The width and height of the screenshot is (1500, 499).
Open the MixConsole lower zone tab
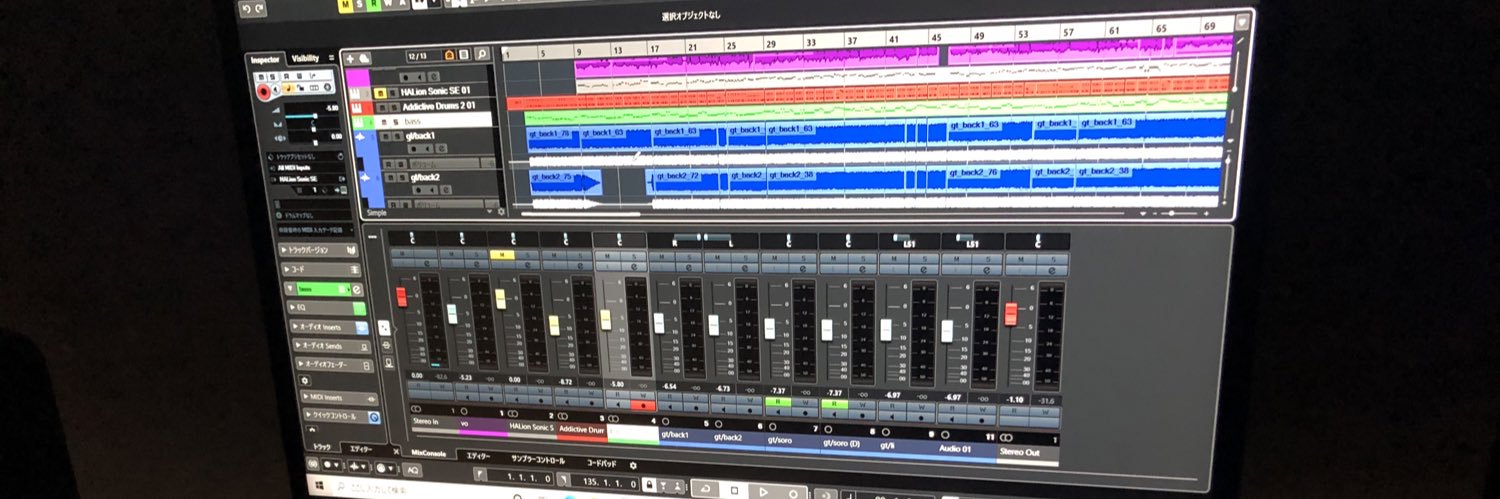pyautogui.click(x=431, y=452)
